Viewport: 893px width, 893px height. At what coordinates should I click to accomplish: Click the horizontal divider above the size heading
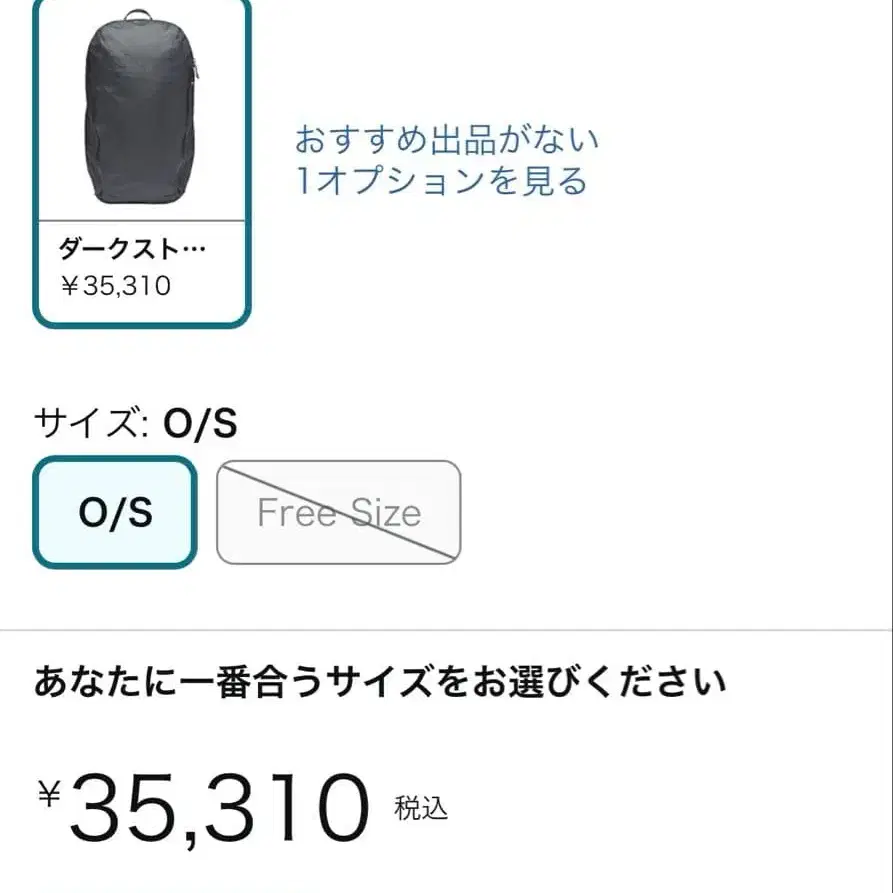pos(446,630)
